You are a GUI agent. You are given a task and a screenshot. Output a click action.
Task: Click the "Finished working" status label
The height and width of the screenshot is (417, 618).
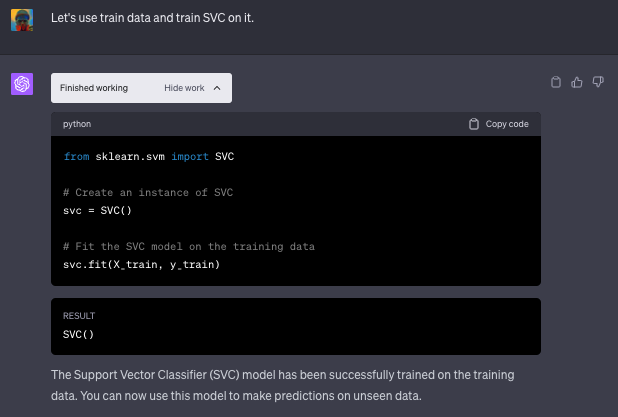coord(94,88)
